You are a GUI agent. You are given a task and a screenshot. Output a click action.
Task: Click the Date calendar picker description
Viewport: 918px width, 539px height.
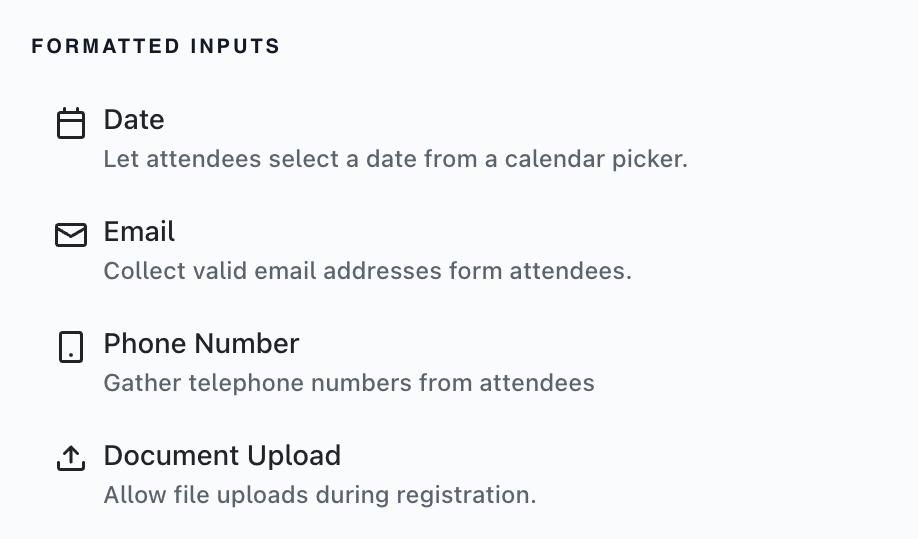pyautogui.click(x=395, y=159)
